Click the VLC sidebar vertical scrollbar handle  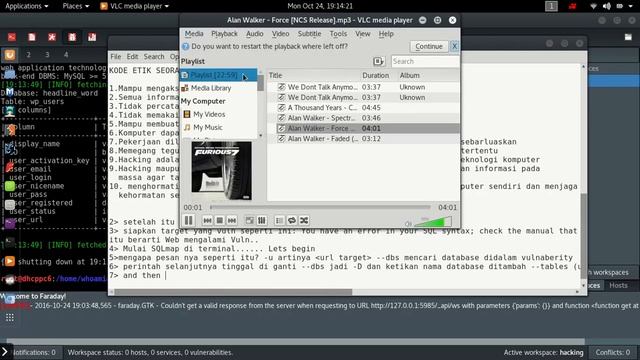tap(261, 83)
